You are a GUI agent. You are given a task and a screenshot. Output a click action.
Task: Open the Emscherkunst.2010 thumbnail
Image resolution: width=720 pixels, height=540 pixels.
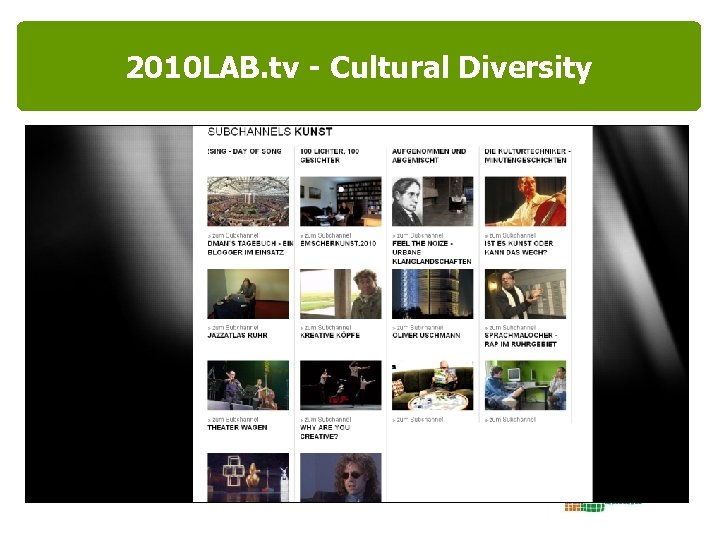point(341,294)
